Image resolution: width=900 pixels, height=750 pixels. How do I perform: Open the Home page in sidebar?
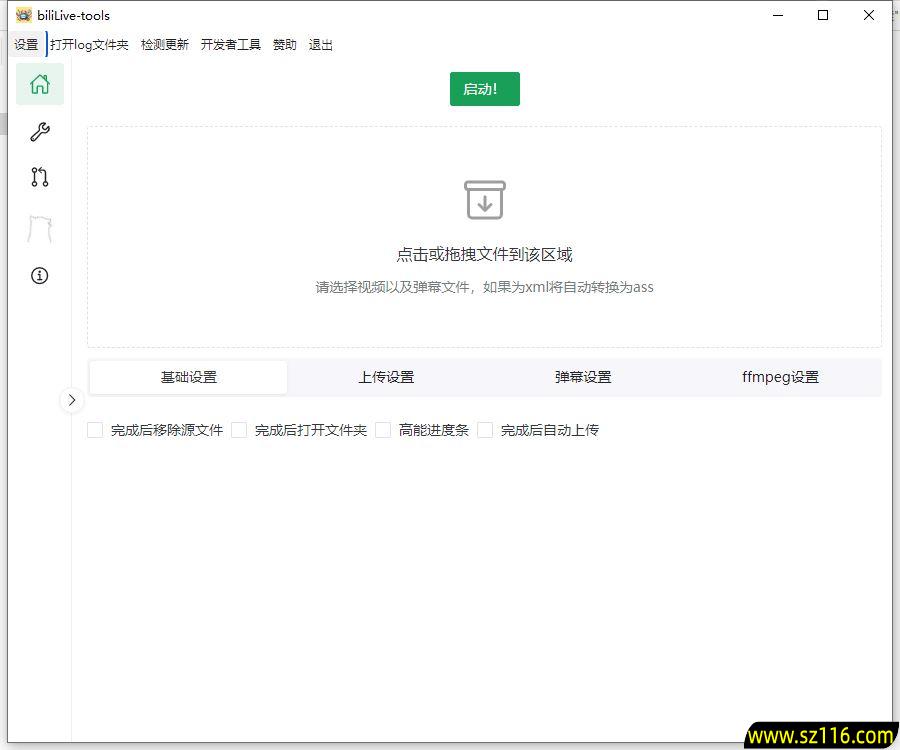tap(40, 84)
